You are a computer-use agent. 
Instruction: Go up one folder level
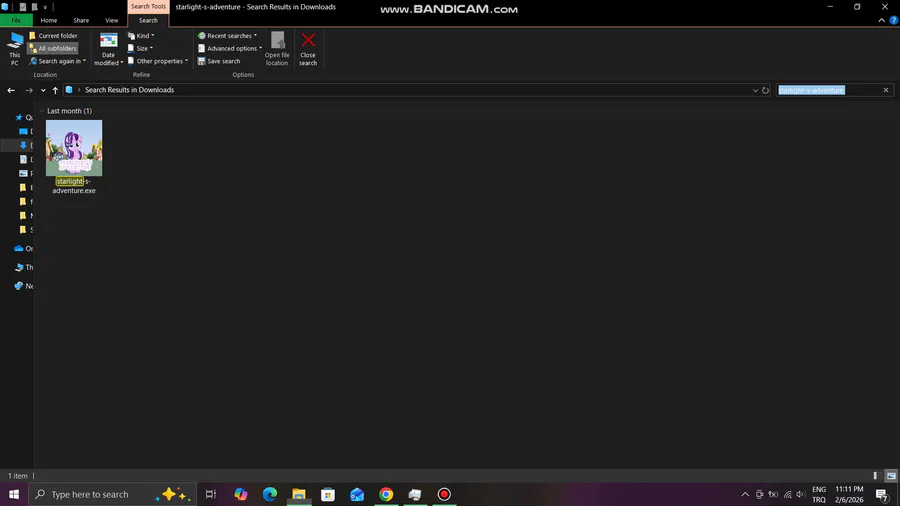click(x=55, y=90)
